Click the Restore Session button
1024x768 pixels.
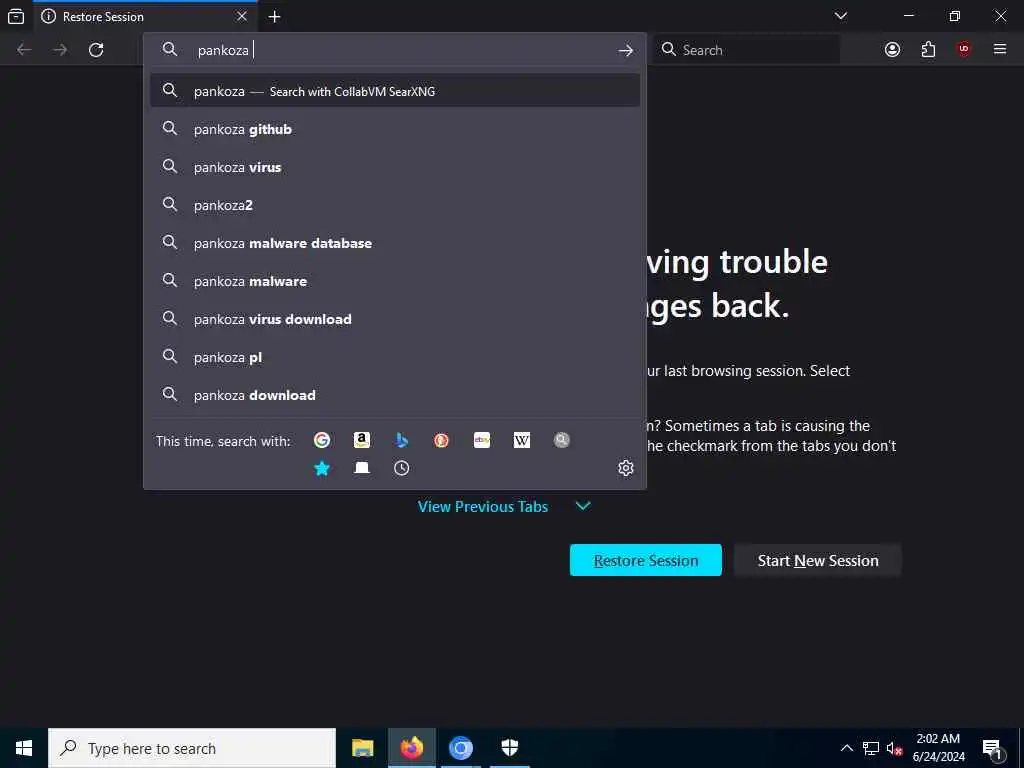(645, 560)
